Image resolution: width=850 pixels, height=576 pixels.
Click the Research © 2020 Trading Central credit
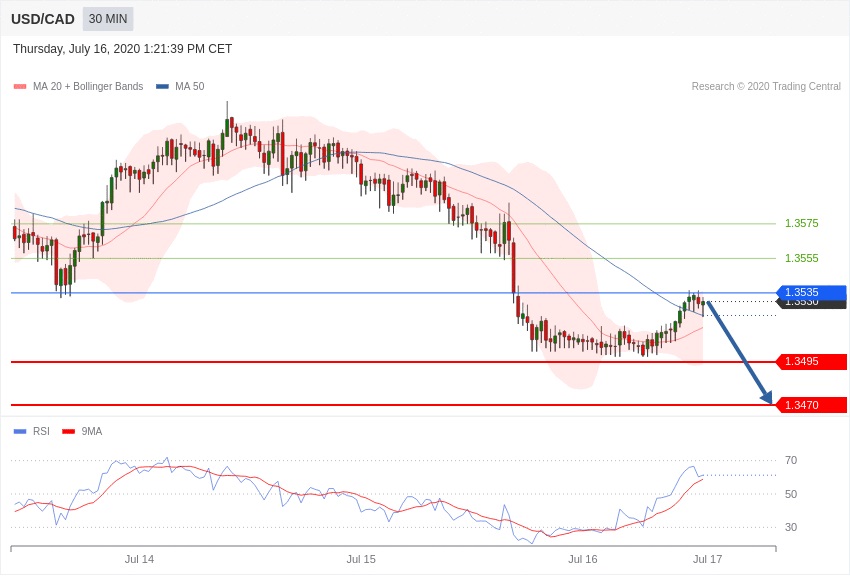tap(766, 87)
